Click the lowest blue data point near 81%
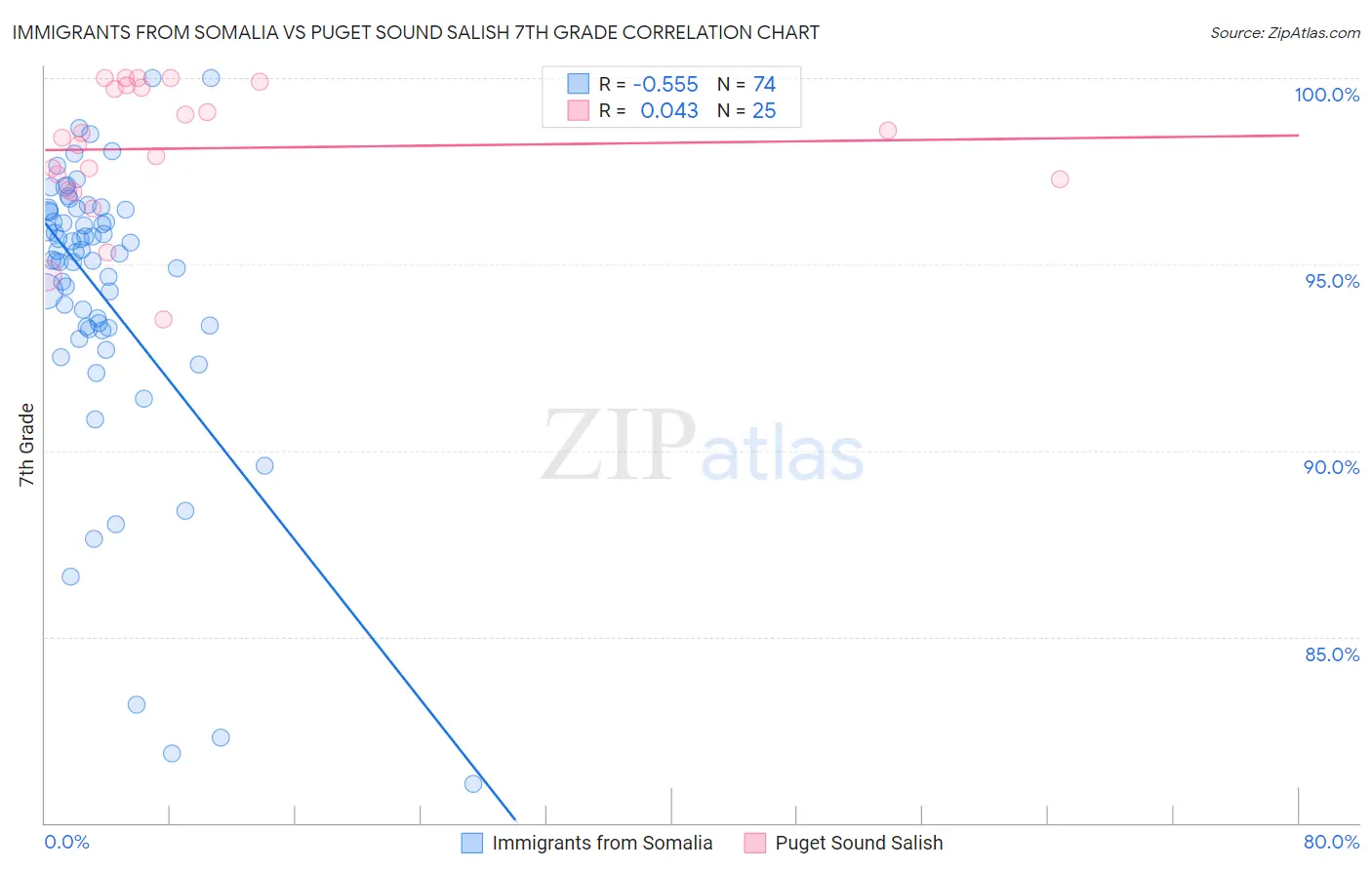Viewport: 1372px width, 870px height. pos(473,784)
